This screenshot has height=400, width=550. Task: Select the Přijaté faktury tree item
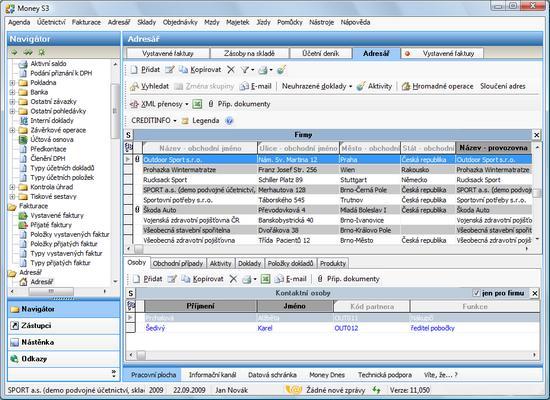[x=51, y=225]
